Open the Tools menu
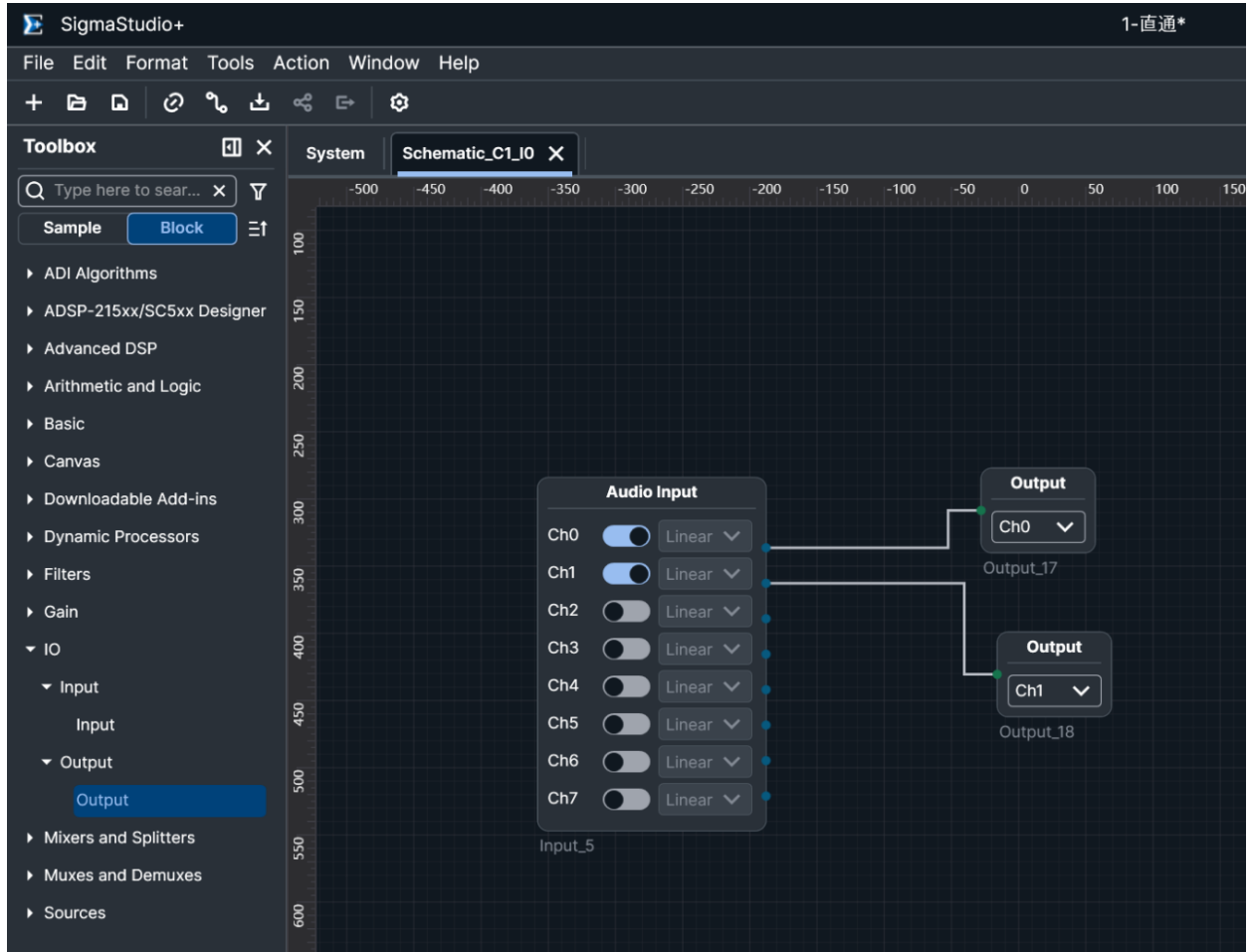The width and height of the screenshot is (1251, 952). pyautogui.click(x=231, y=63)
